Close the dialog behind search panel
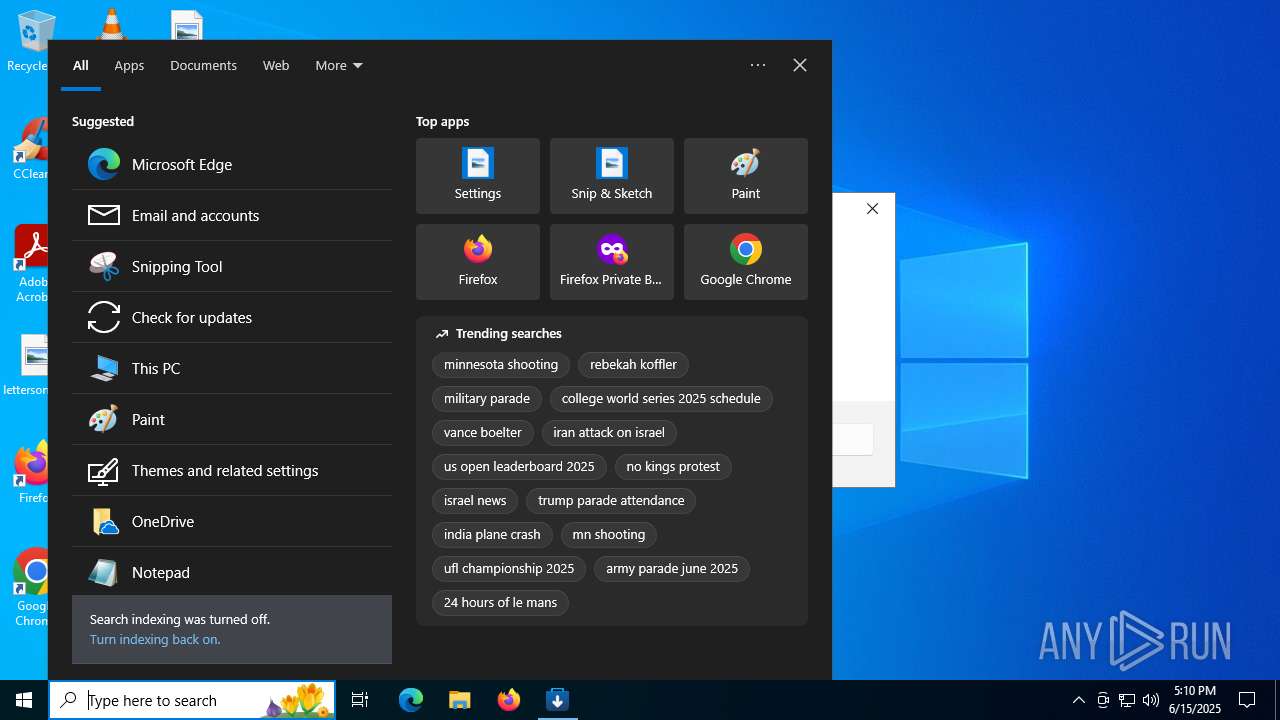Image resolution: width=1280 pixels, height=720 pixels. [873, 209]
